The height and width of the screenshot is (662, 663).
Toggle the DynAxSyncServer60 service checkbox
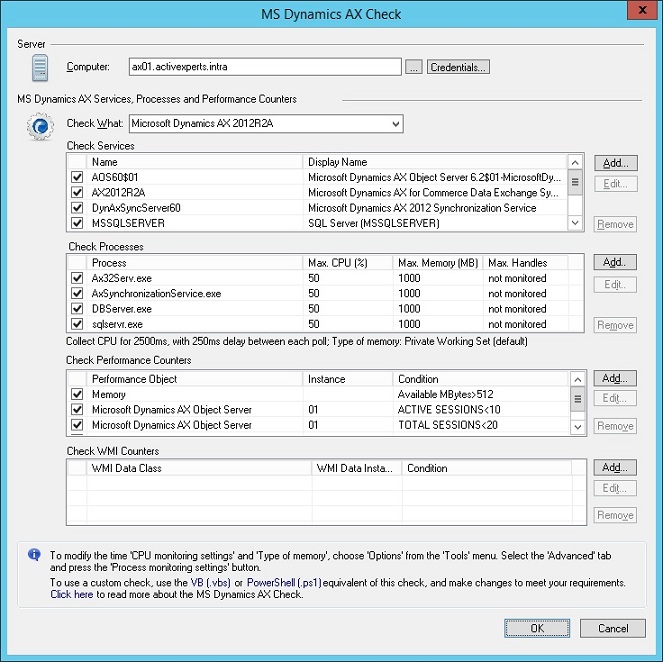(77, 208)
